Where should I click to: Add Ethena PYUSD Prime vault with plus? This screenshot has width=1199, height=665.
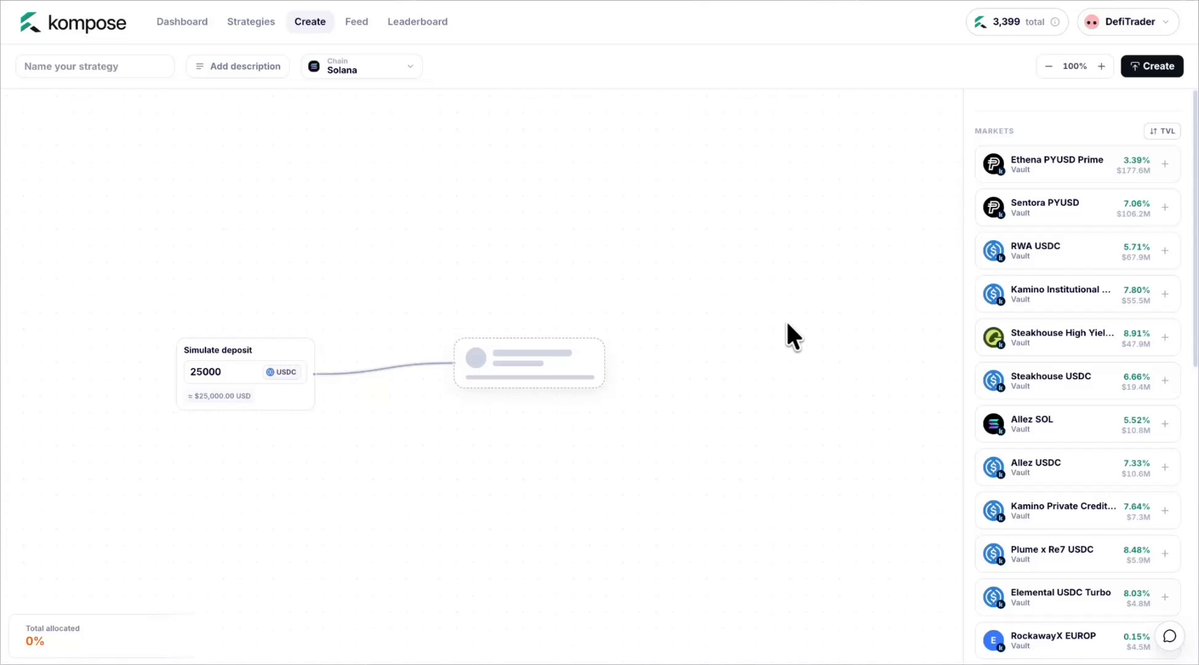click(1165, 164)
